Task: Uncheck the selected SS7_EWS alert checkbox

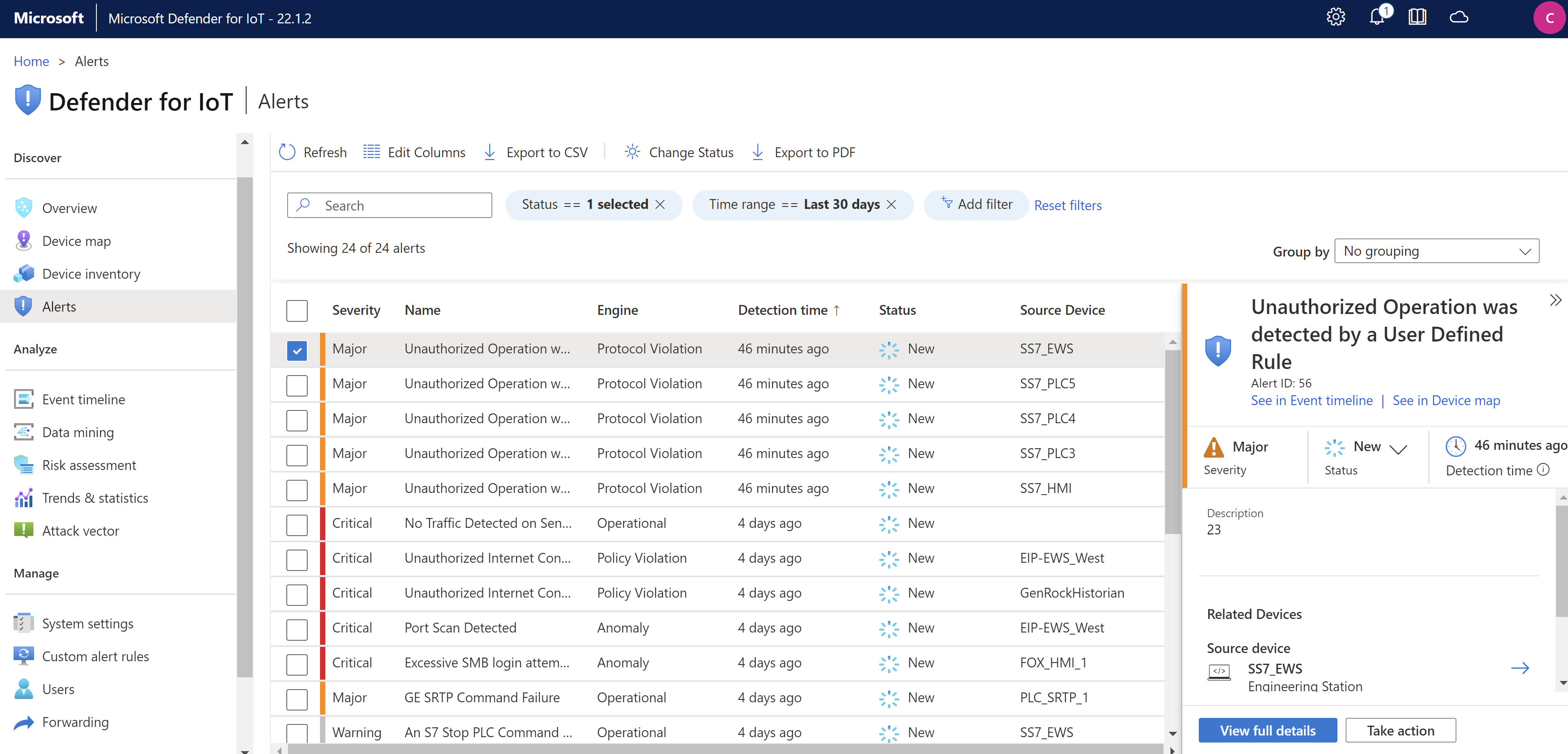Action: point(297,350)
